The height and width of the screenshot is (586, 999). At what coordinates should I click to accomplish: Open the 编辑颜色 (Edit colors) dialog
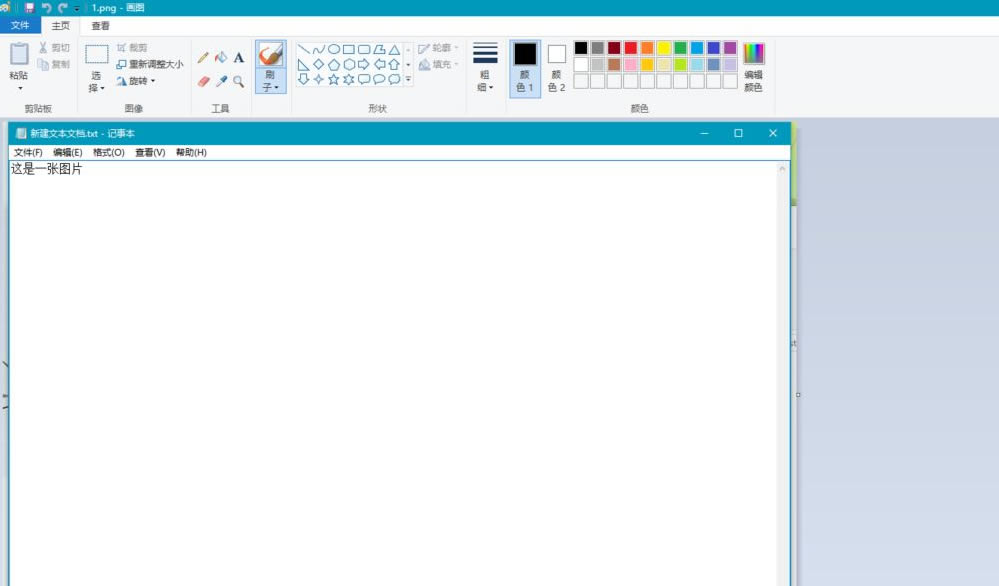753,67
